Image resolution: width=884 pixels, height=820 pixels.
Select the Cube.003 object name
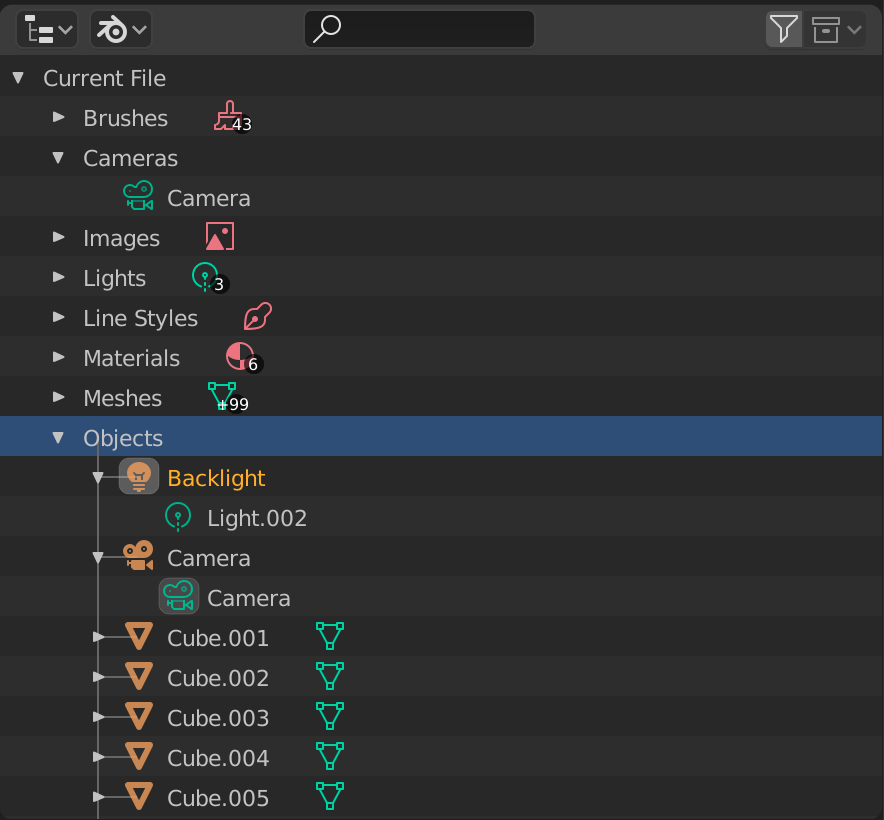point(218,718)
